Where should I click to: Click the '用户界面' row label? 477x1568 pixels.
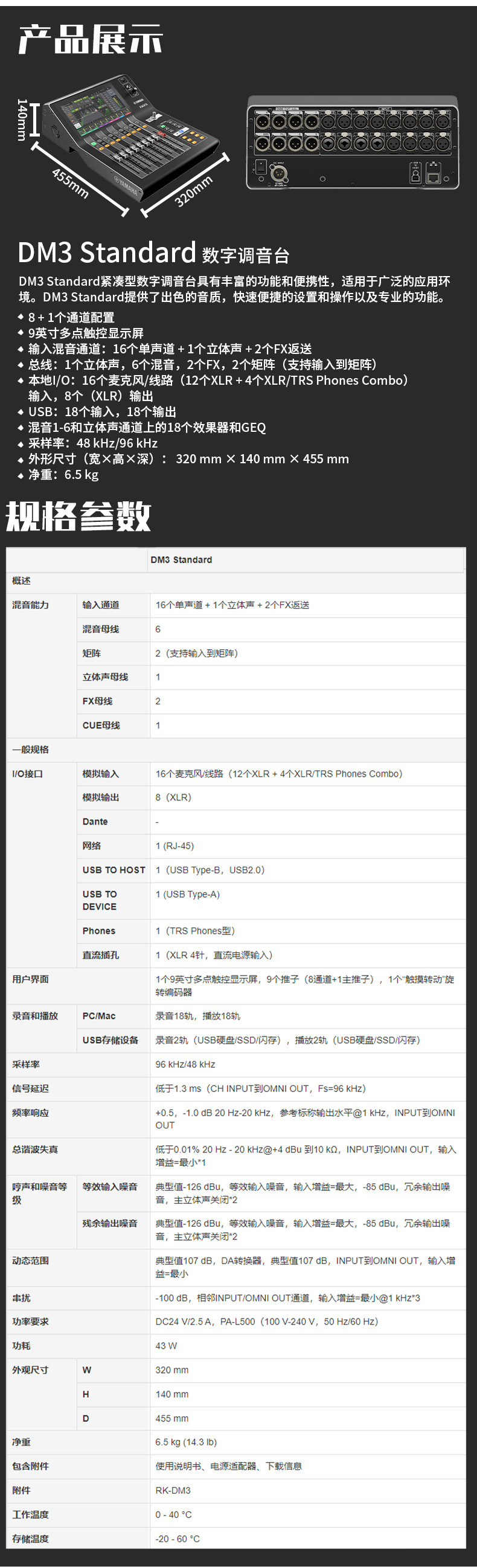coord(30,979)
